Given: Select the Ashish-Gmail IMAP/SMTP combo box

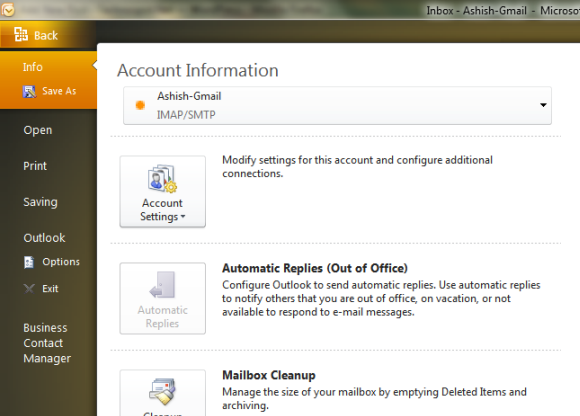Looking at the screenshot, I should pyautogui.click(x=337, y=105).
